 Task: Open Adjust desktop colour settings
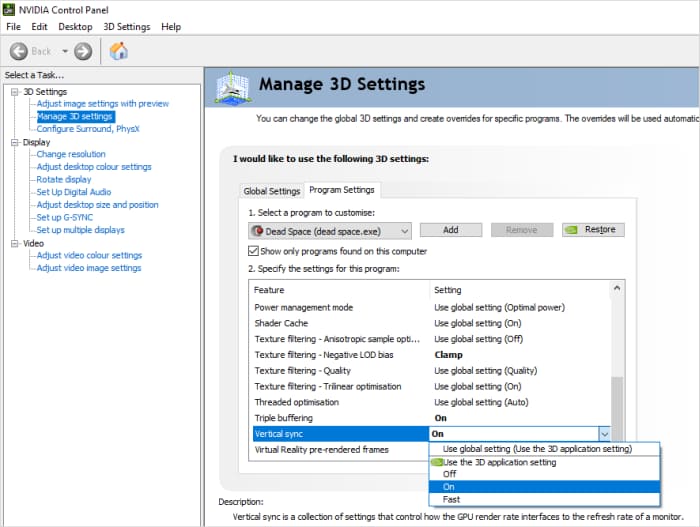click(x=94, y=167)
